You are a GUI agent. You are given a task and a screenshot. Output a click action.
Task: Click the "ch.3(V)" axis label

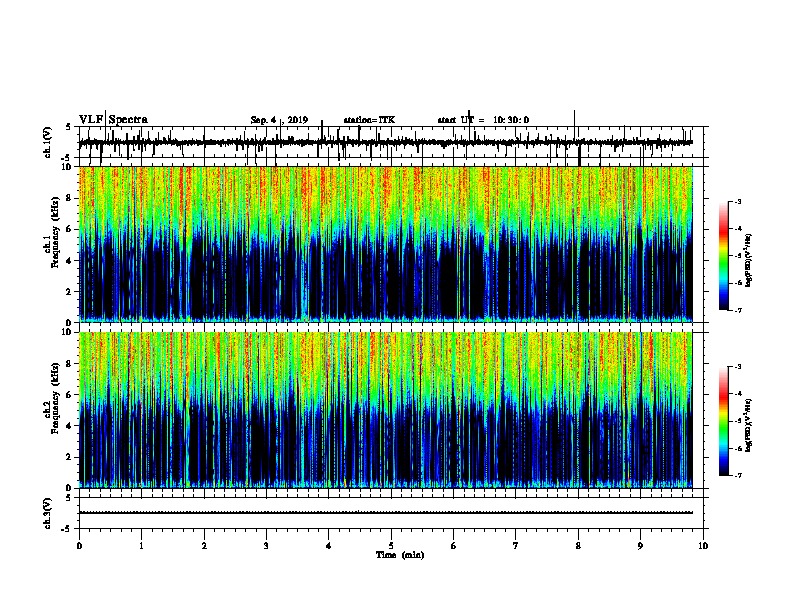(48, 513)
